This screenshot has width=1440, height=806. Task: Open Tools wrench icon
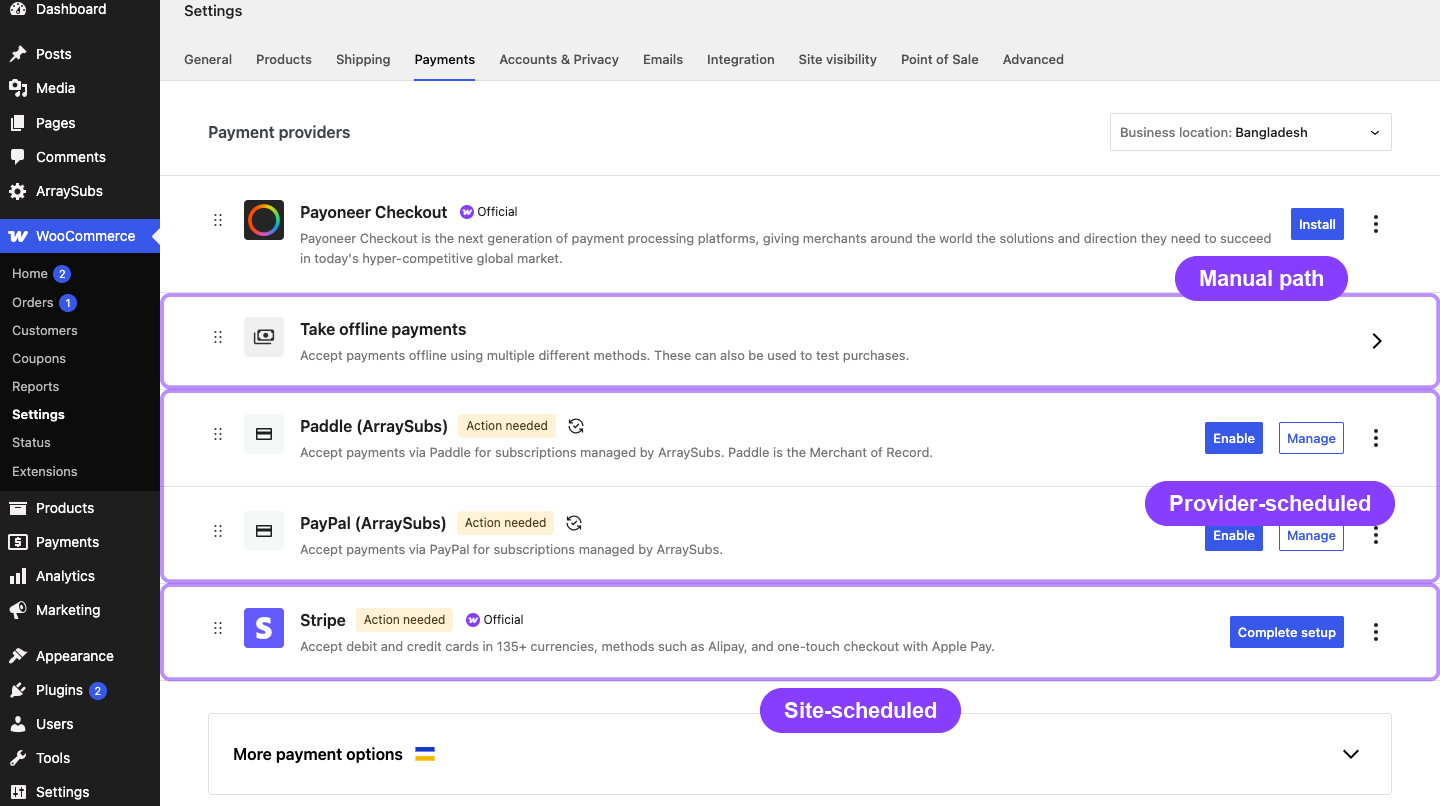(x=17, y=758)
